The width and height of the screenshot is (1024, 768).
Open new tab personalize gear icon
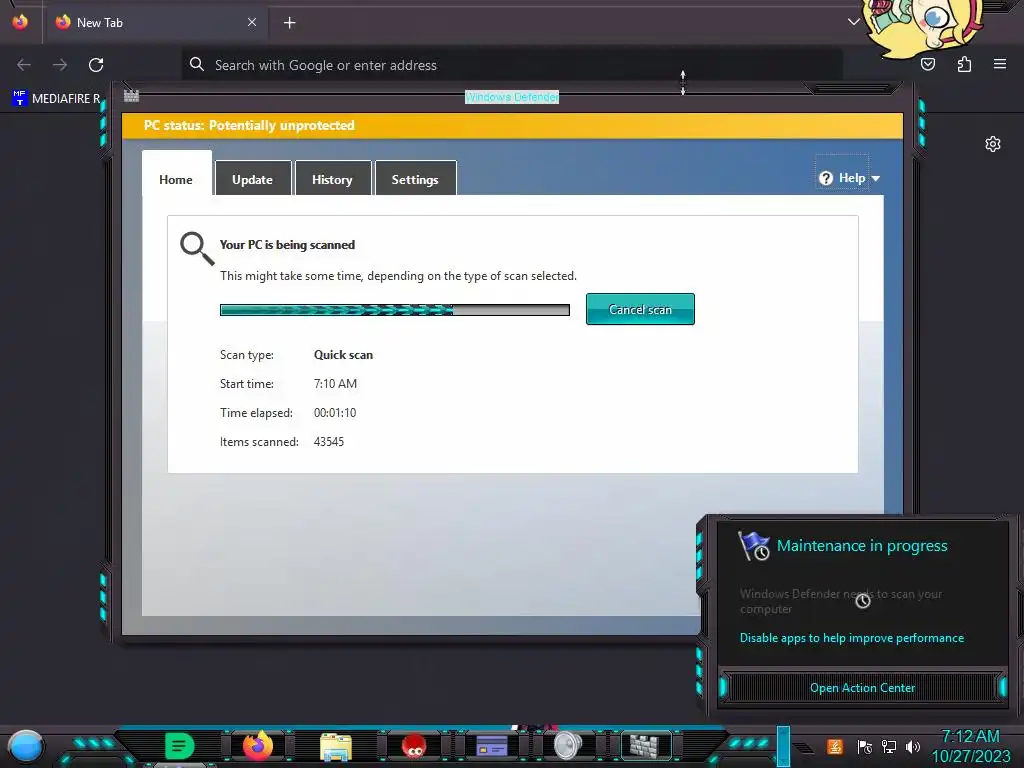click(993, 144)
